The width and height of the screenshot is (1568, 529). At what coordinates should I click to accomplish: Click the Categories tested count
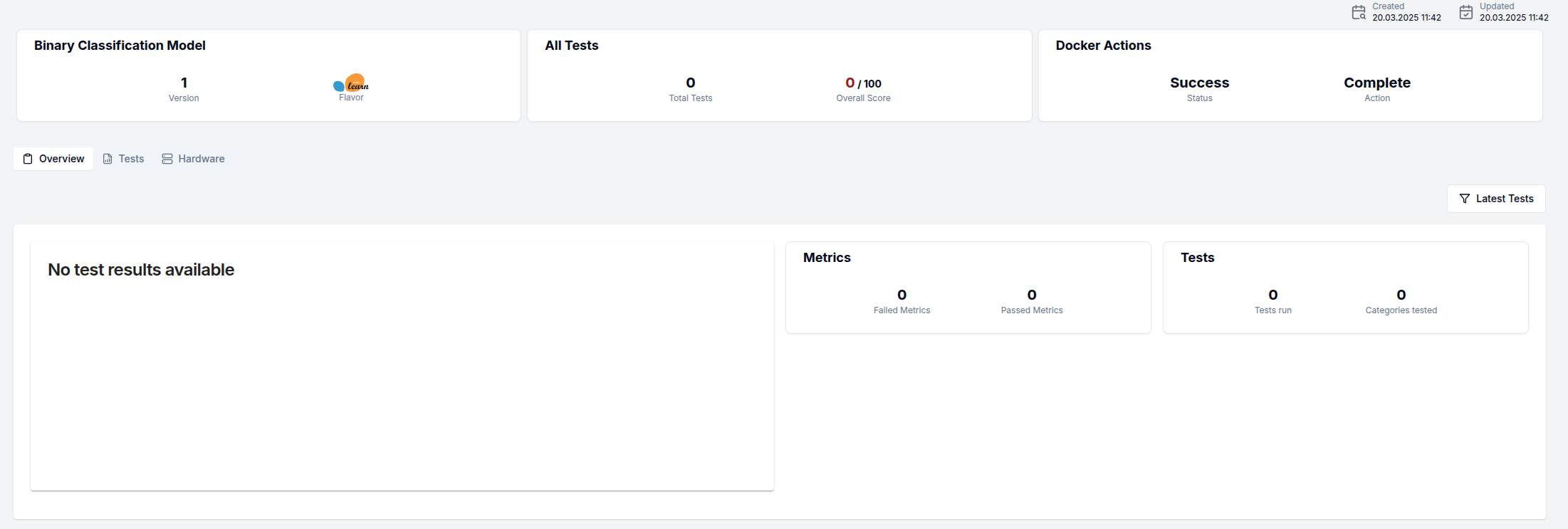(1401, 295)
